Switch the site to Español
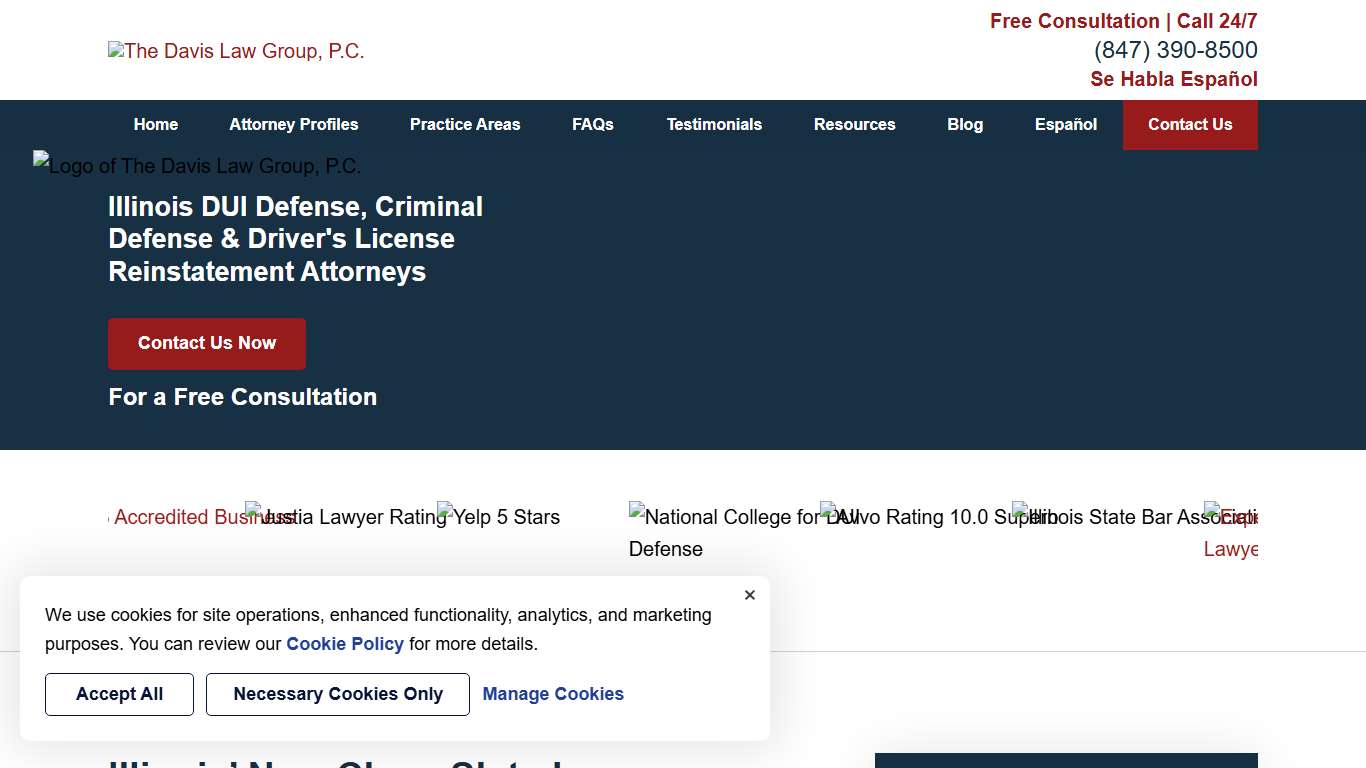Viewport: 1366px width, 768px height. pos(1065,124)
